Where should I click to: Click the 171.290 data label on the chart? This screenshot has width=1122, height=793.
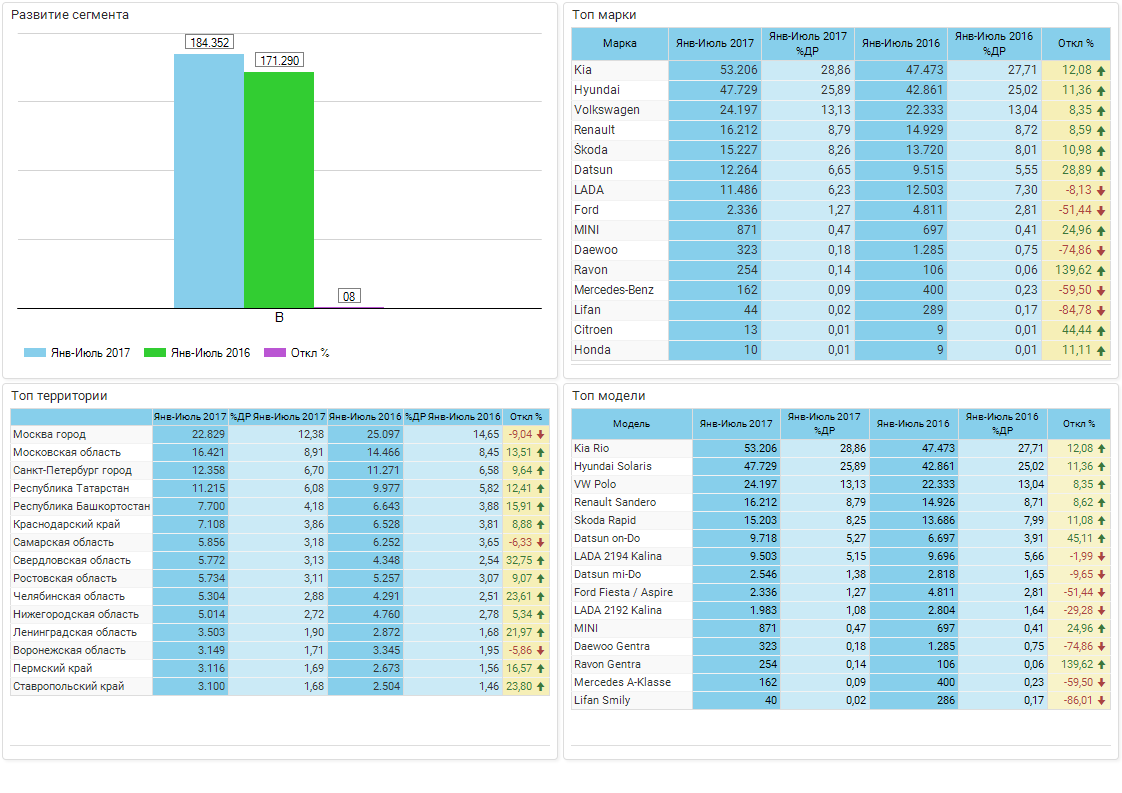click(x=280, y=60)
